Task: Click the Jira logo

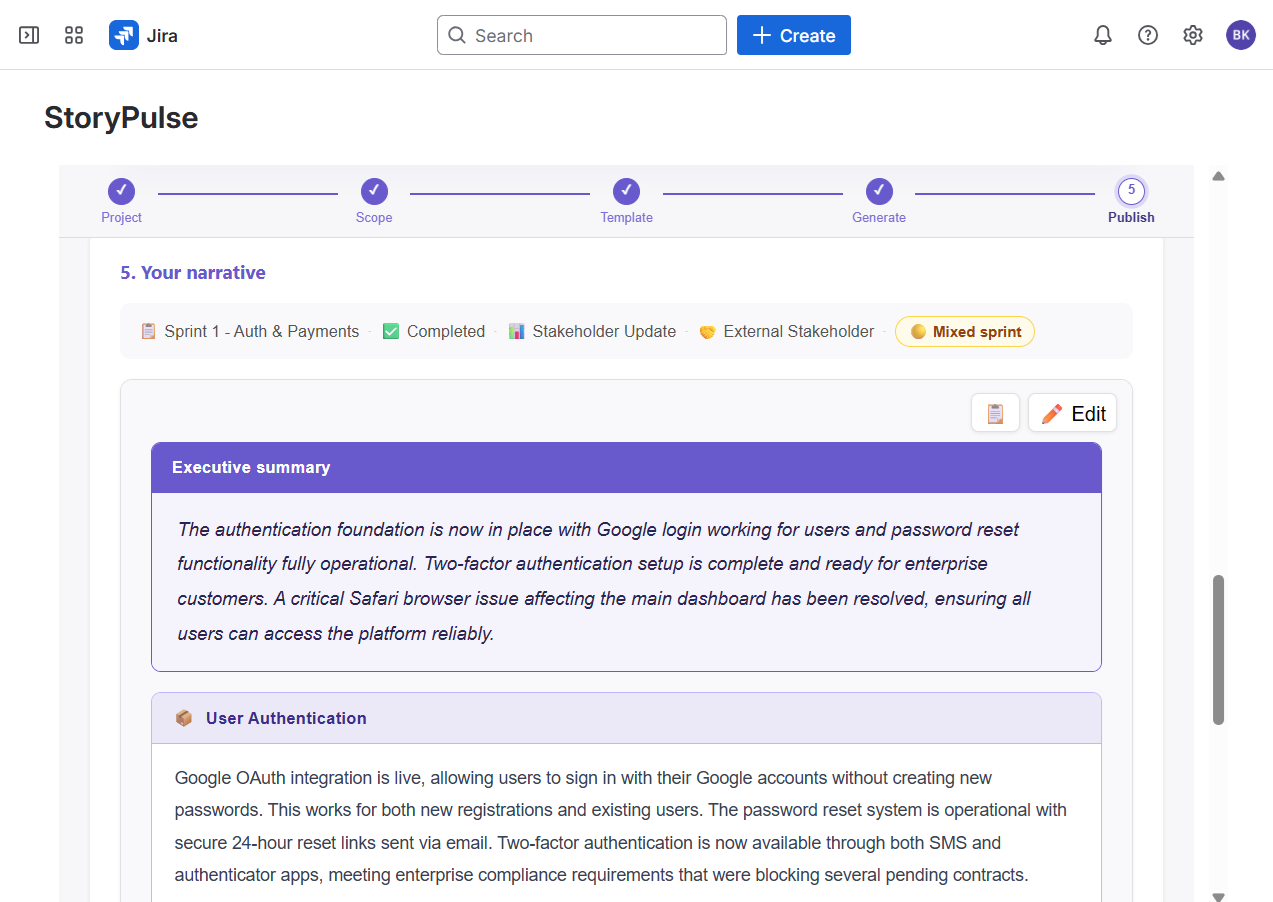Action: [144, 35]
